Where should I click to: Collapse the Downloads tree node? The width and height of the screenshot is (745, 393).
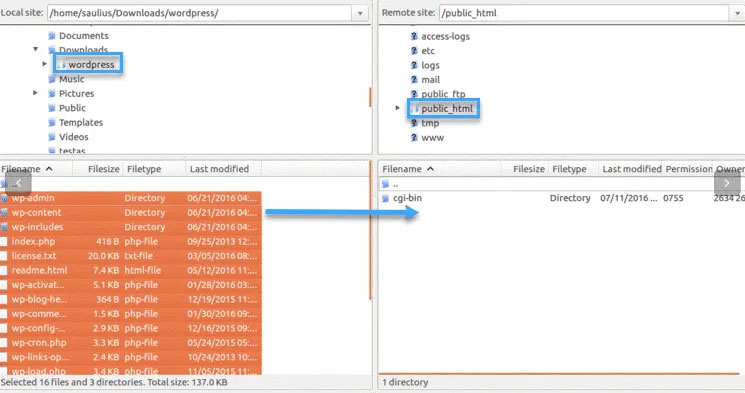(36, 49)
